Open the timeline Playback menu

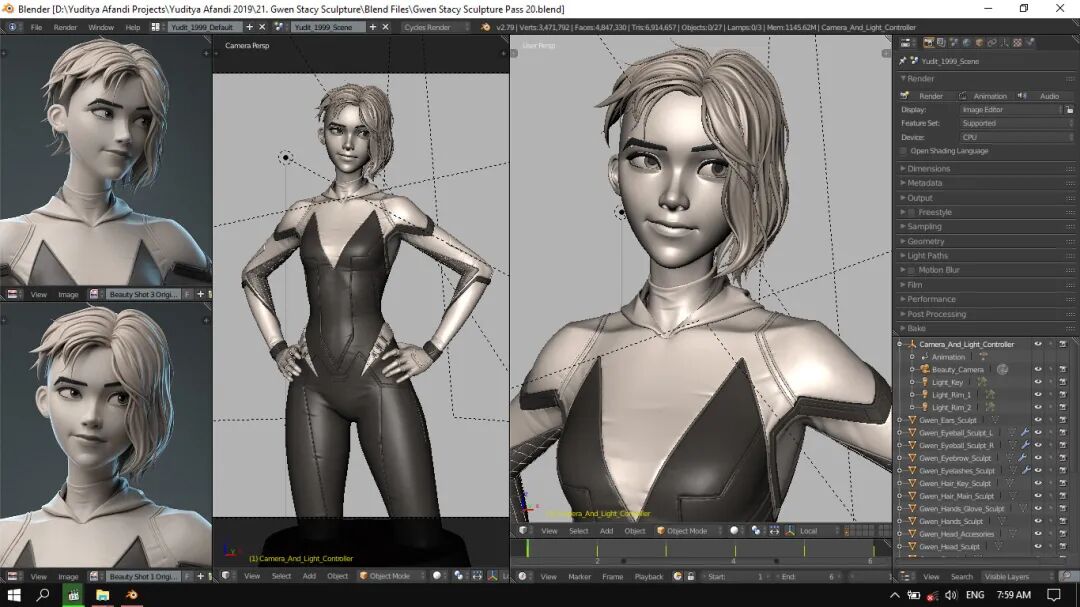(x=648, y=577)
